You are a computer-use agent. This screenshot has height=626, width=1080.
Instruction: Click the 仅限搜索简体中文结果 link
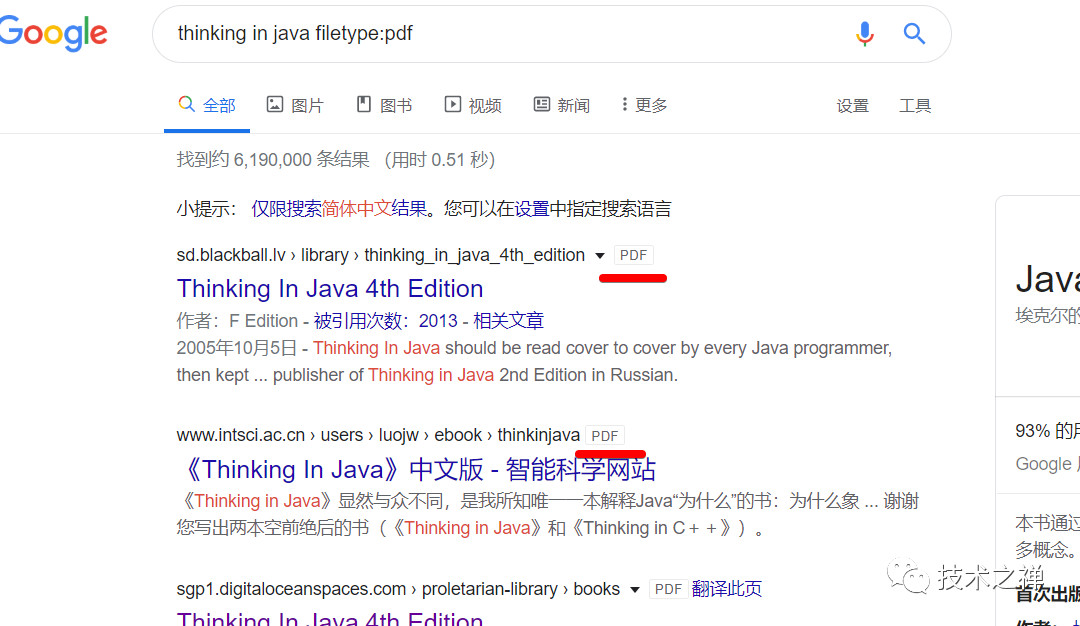point(339,209)
